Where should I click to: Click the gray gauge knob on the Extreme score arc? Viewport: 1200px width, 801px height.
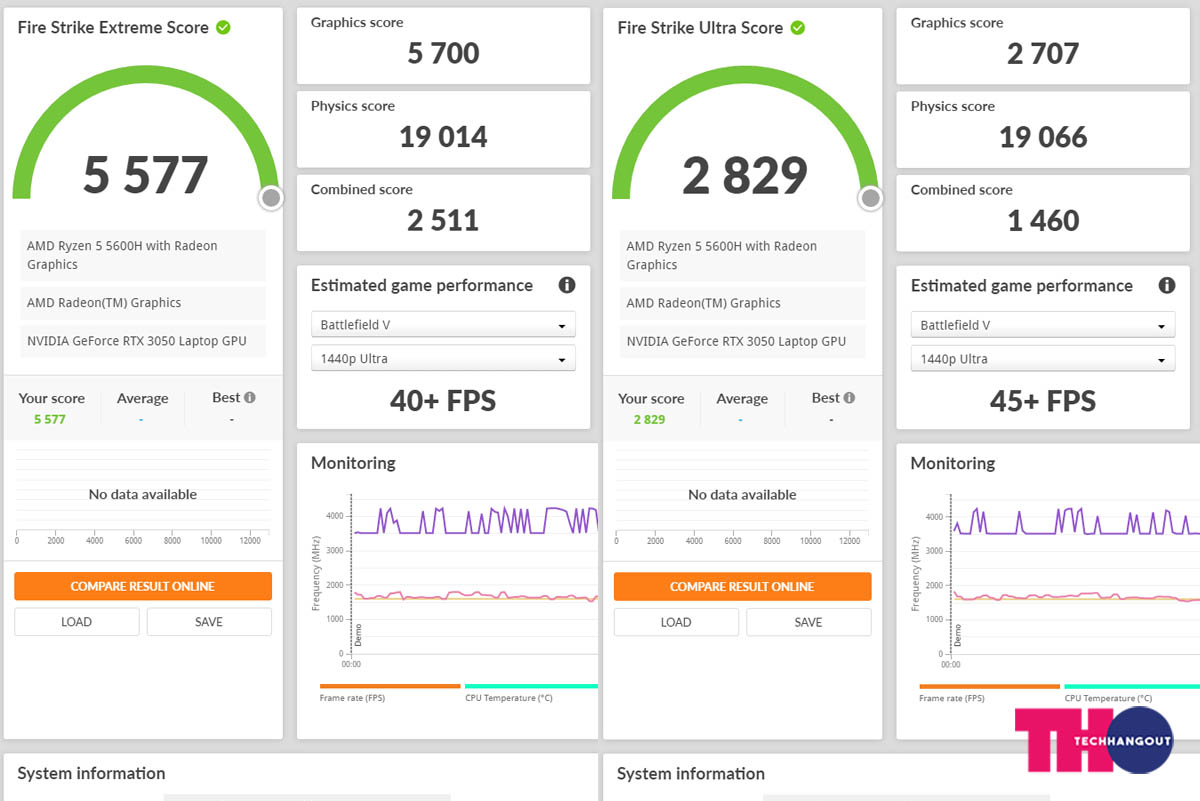click(271, 198)
